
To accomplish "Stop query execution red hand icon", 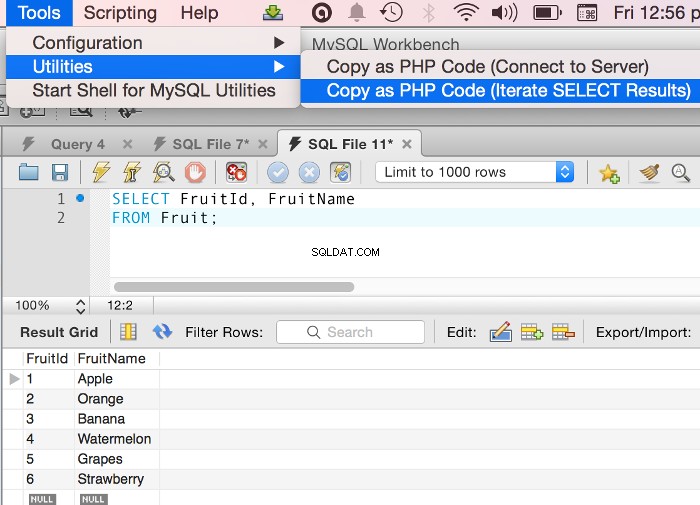I will point(195,172).
